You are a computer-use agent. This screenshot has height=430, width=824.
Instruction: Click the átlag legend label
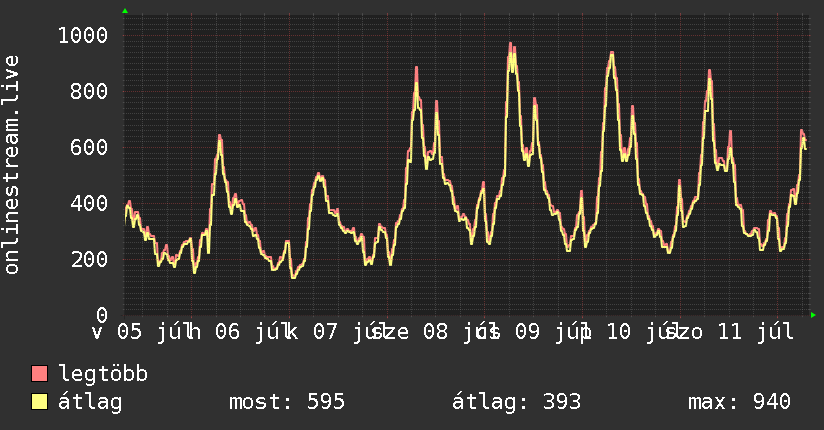pyautogui.click(x=90, y=402)
